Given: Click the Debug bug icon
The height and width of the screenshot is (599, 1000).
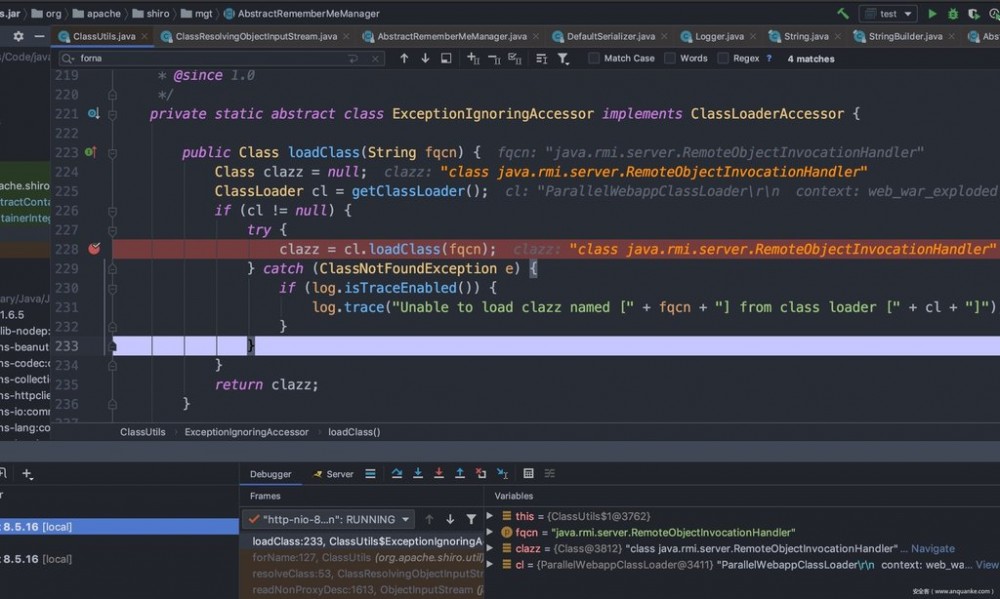Looking at the screenshot, I should [x=952, y=14].
